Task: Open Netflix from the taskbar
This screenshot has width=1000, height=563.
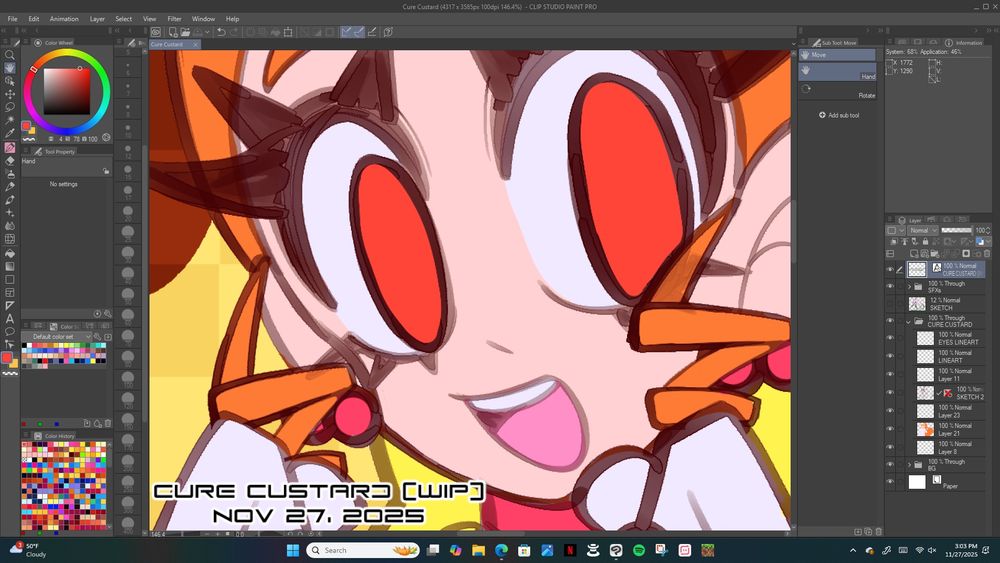Action: pos(570,550)
